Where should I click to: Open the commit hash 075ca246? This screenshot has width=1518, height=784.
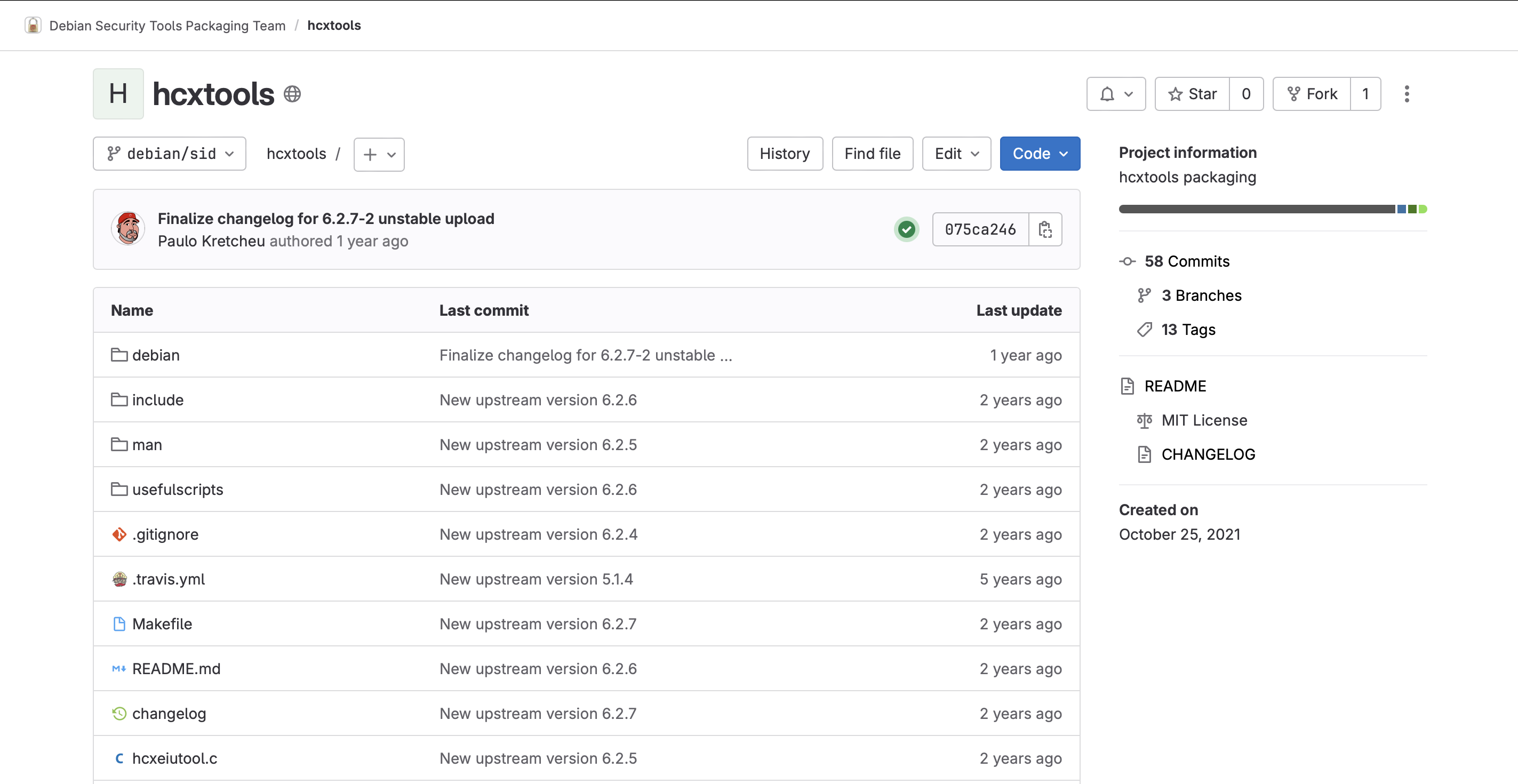tap(980, 229)
